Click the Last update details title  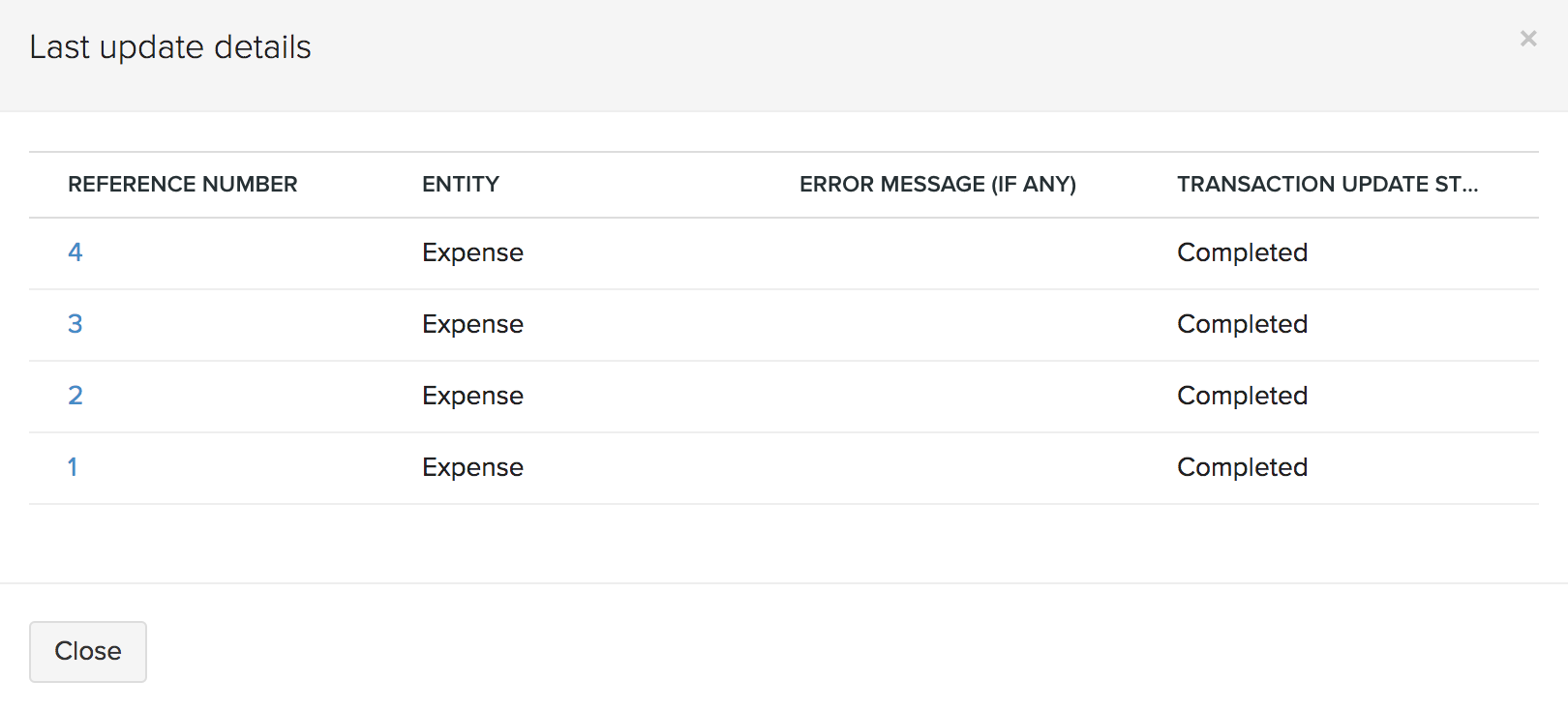[170, 47]
